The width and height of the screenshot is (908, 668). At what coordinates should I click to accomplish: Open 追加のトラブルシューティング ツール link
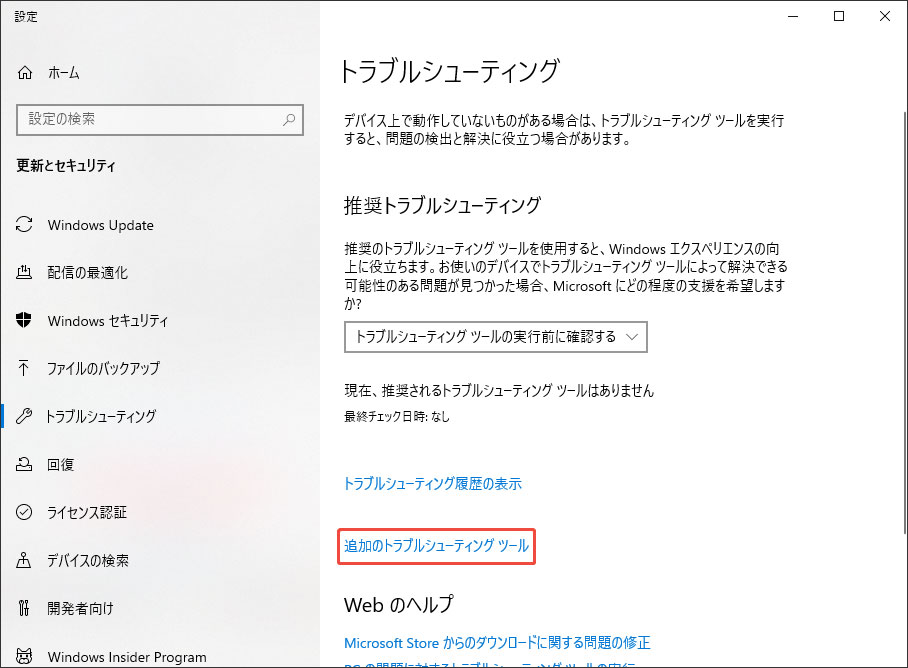click(x=437, y=545)
